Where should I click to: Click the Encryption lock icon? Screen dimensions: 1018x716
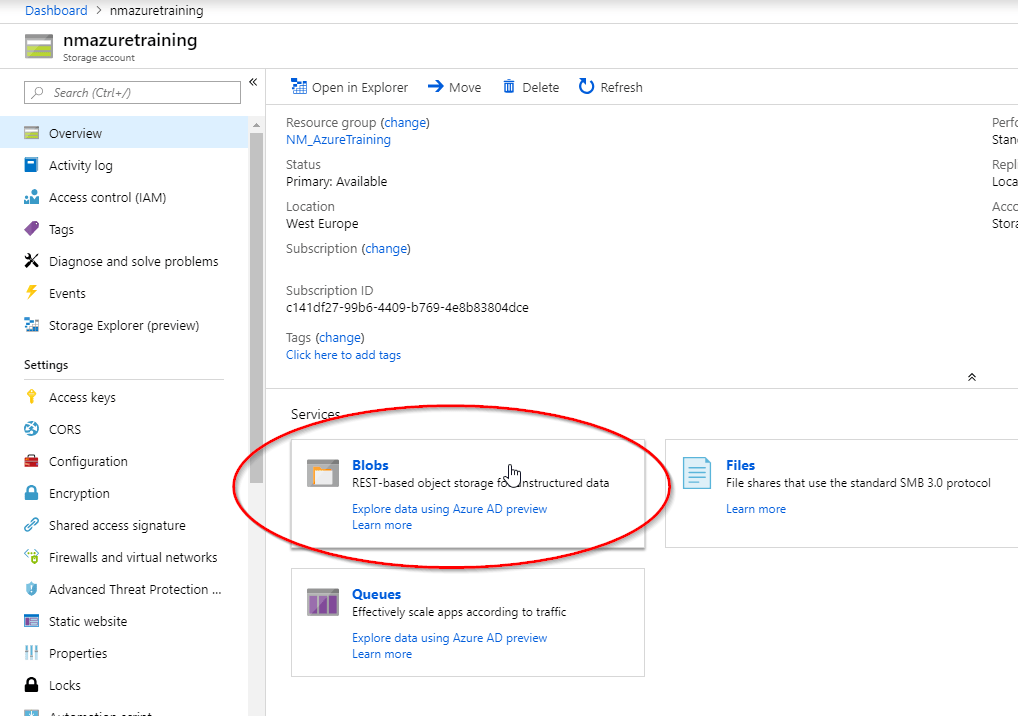pyautogui.click(x=31, y=493)
